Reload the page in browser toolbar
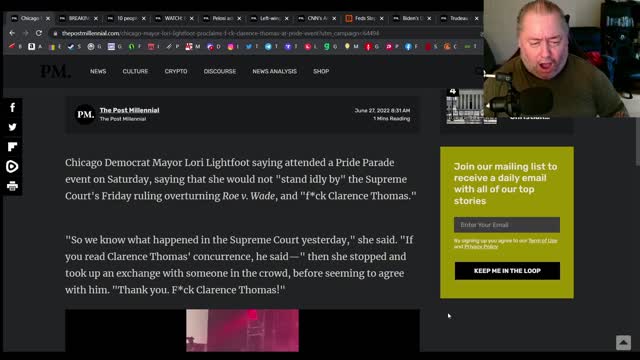 click(39, 33)
